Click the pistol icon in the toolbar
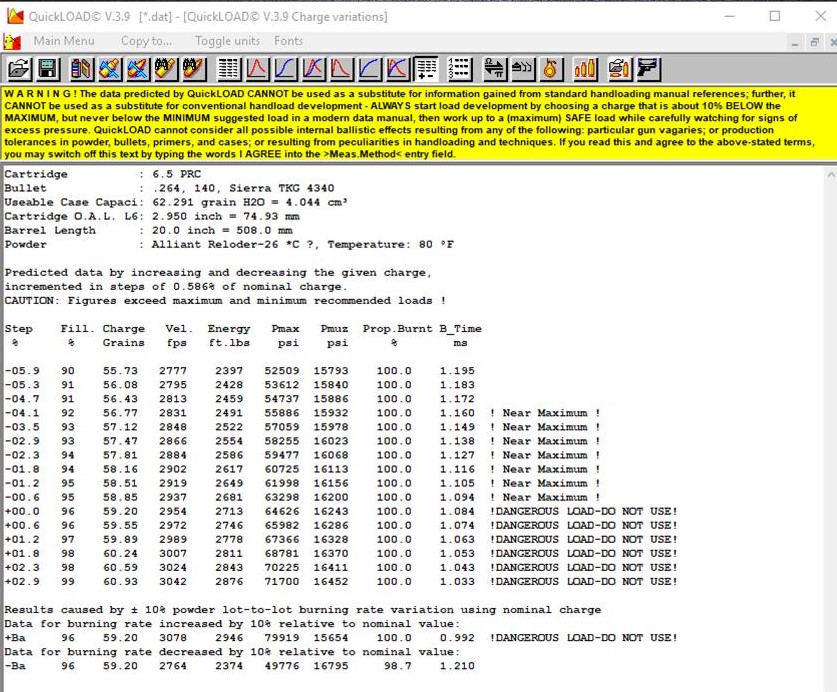Image resolution: width=837 pixels, height=692 pixels. click(x=648, y=69)
